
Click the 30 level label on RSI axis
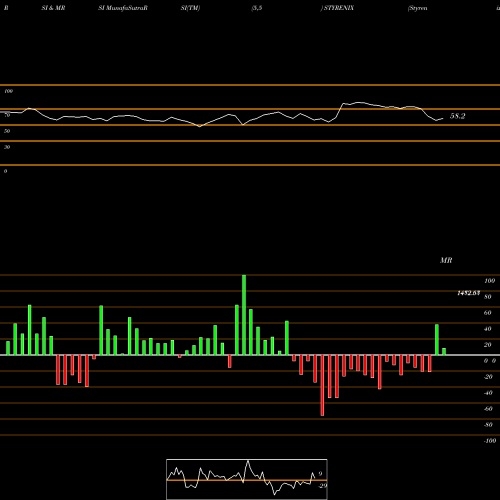pyautogui.click(x=7, y=147)
